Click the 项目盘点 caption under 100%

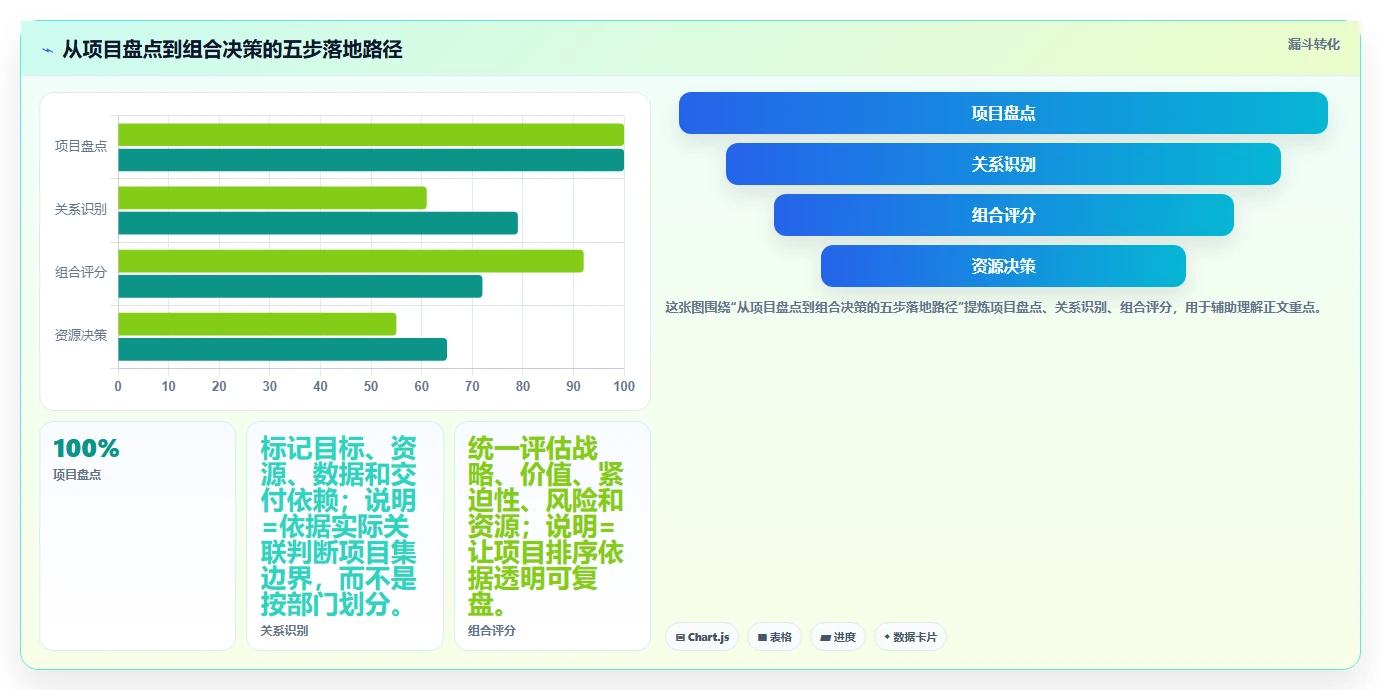77,475
